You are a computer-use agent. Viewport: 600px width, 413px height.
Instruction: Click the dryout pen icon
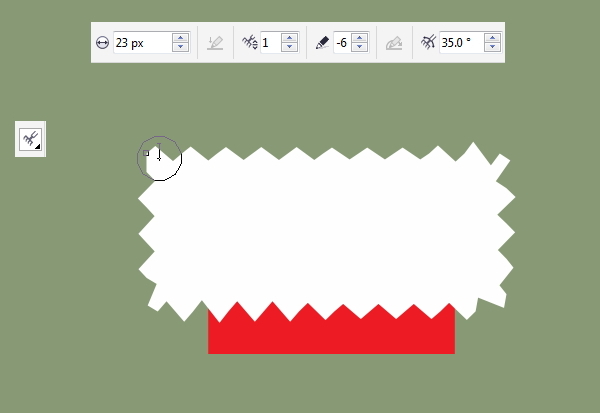click(x=322, y=42)
